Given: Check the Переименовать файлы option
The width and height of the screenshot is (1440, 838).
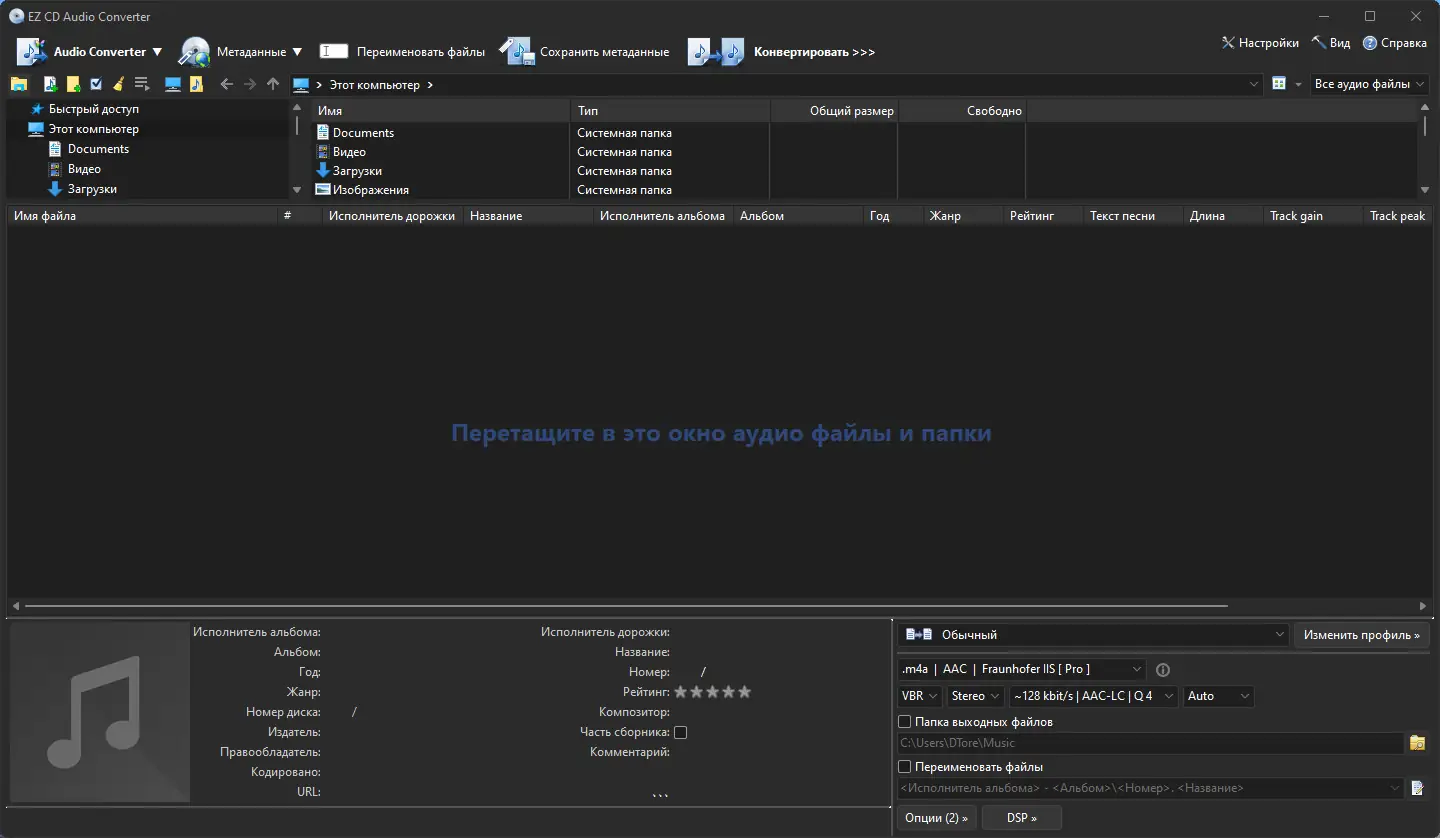Looking at the screenshot, I should [x=904, y=766].
